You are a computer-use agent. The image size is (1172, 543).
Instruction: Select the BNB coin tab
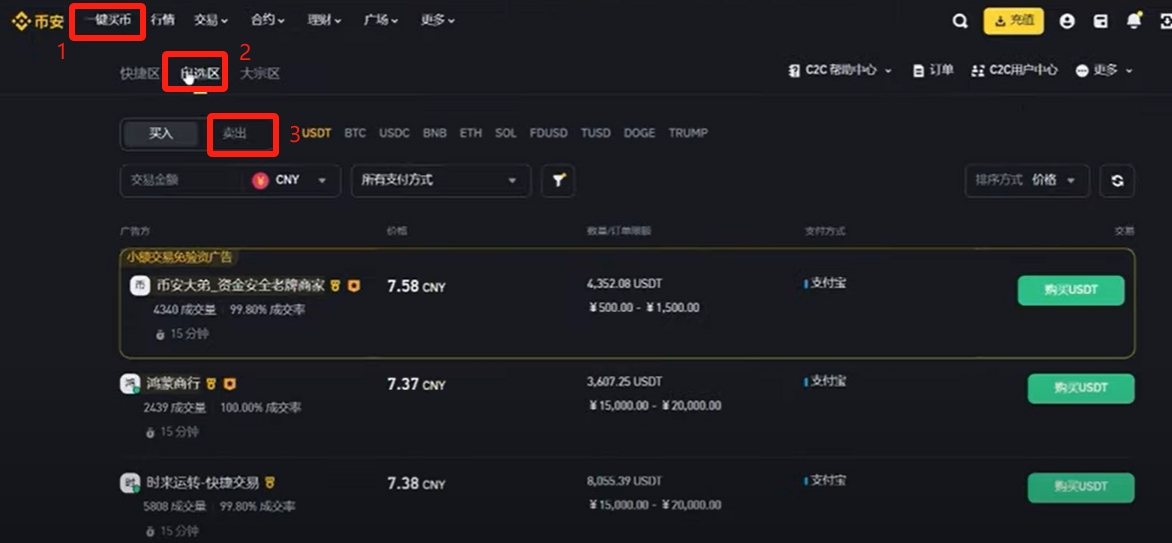[434, 133]
